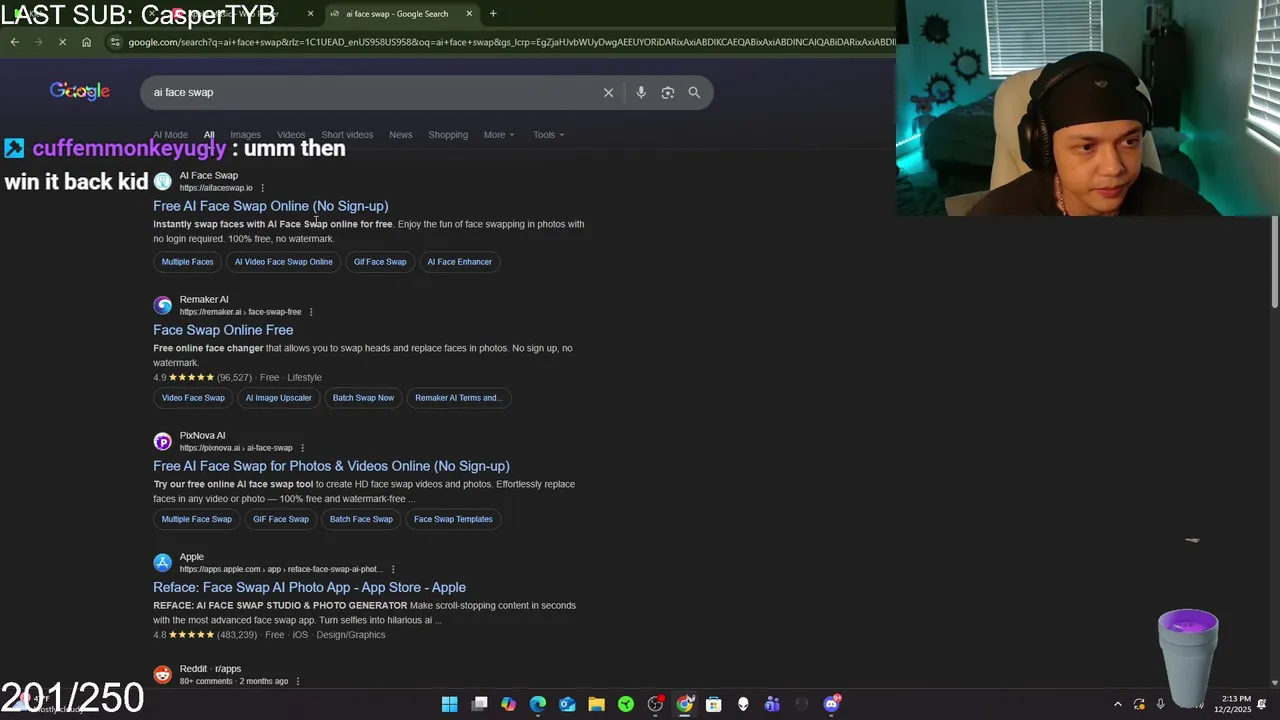Click the Remaker AI site favicon
The height and width of the screenshot is (720, 1280).
pyautogui.click(x=162, y=305)
